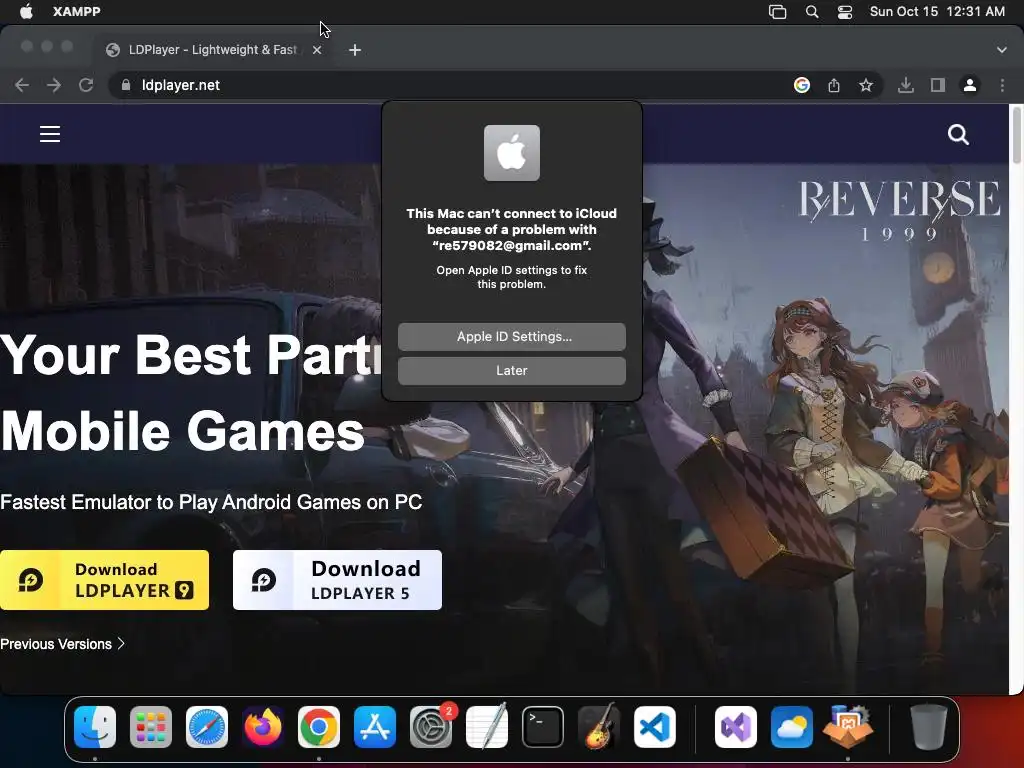Open the Chrome profile icon

970,85
